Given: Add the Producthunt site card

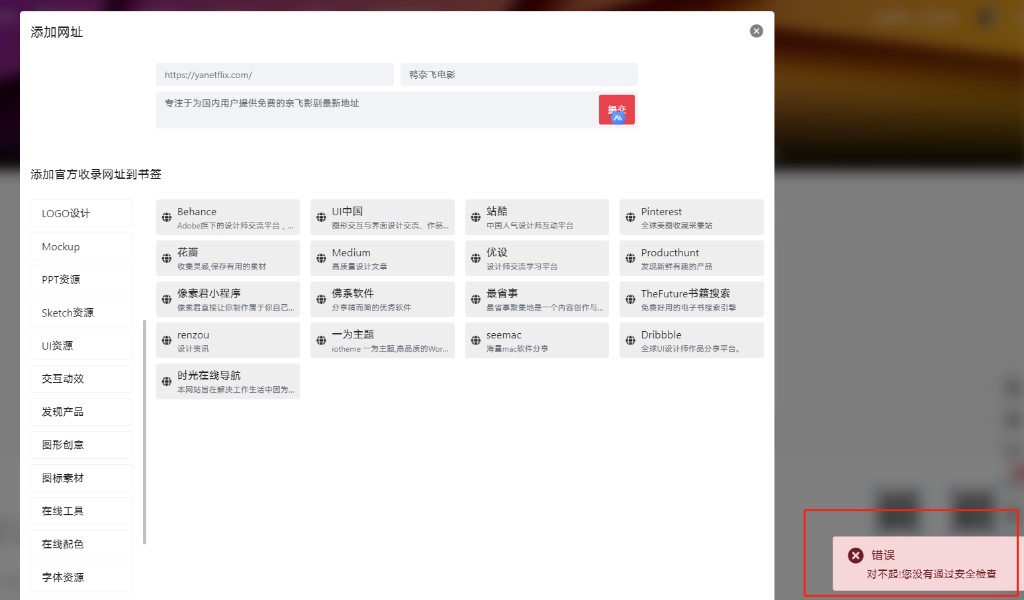Looking at the screenshot, I should tap(692, 259).
